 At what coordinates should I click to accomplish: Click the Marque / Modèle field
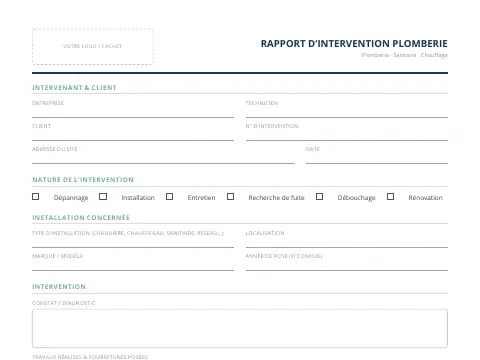click(133, 265)
